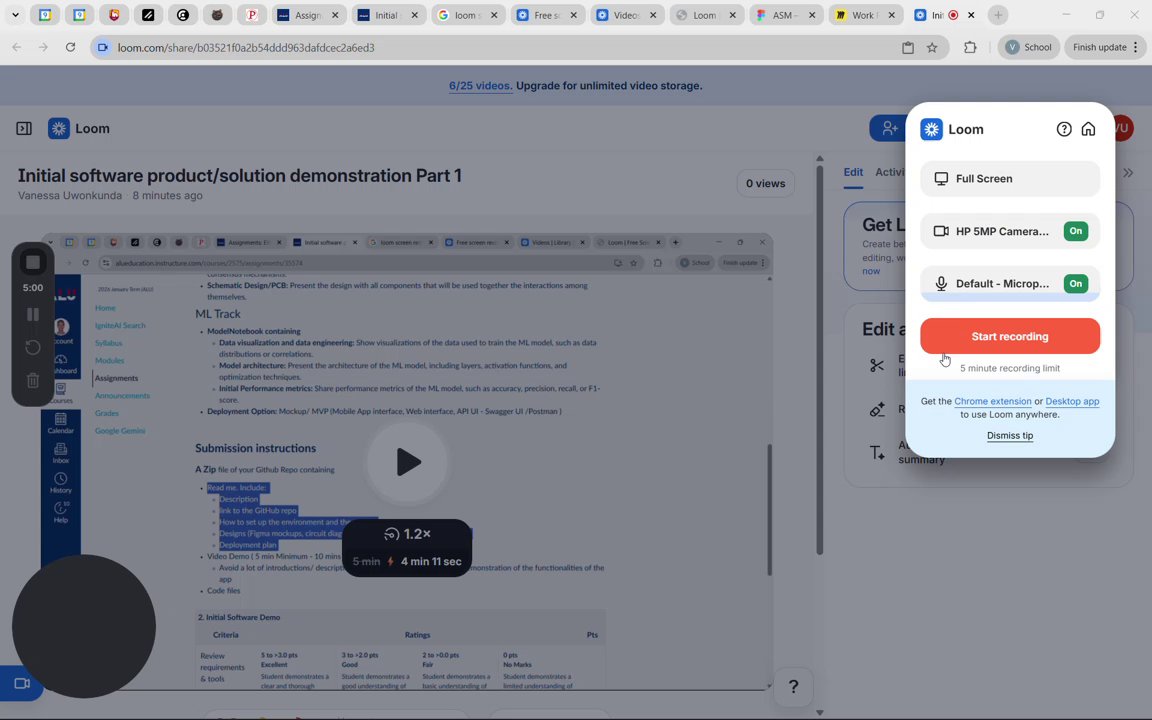
Task: Open the user avatar menu at the top right
Action: coord(1123,129)
